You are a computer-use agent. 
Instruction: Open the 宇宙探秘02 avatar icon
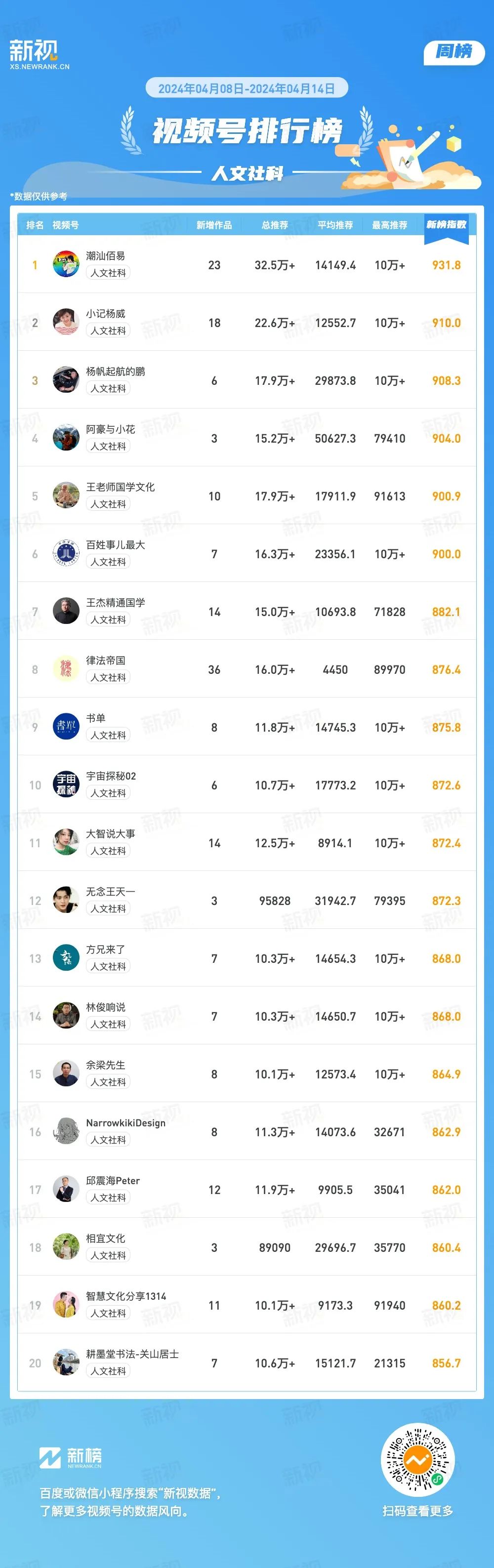(x=66, y=785)
